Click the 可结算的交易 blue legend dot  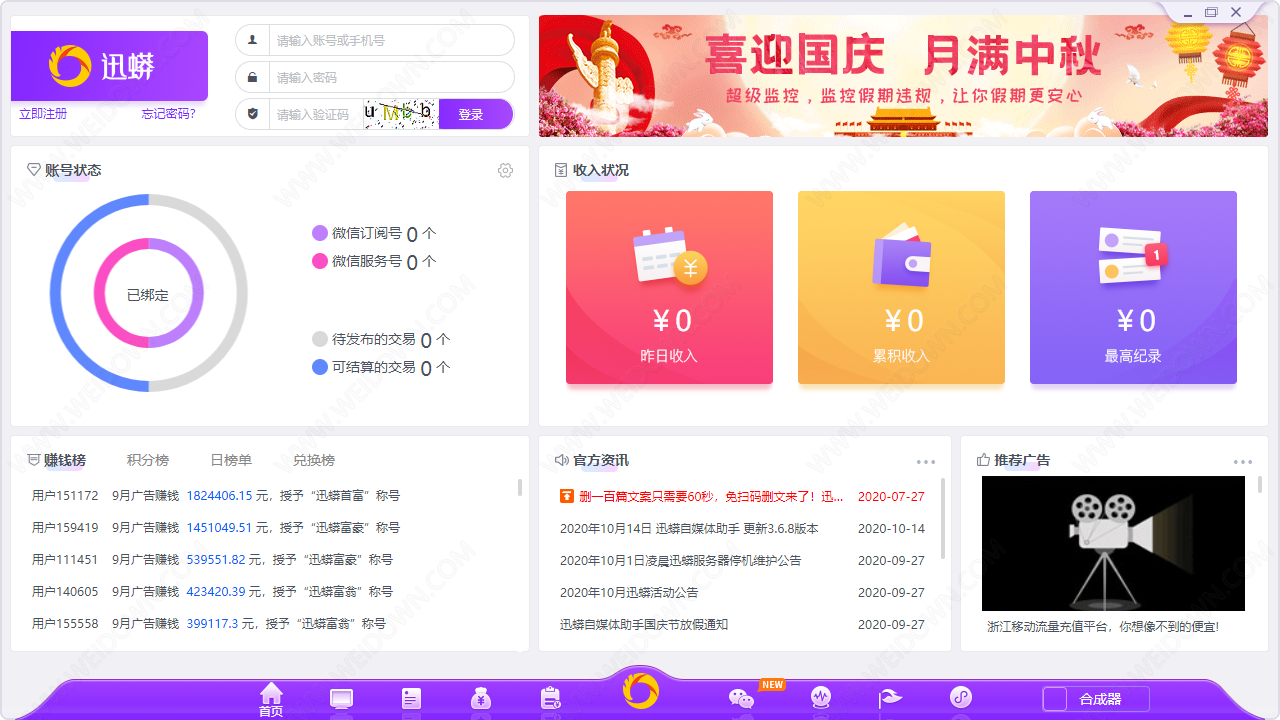point(320,367)
